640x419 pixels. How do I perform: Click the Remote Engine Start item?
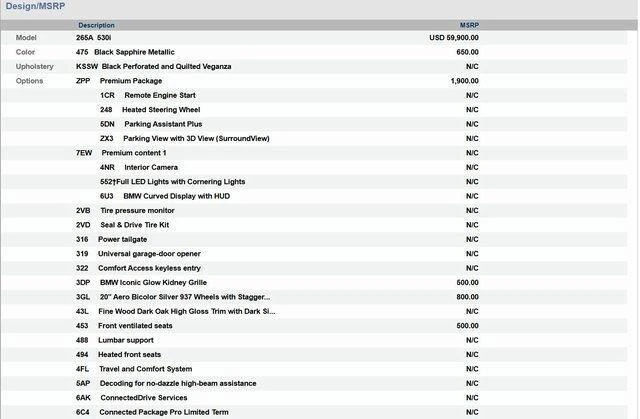(x=159, y=95)
